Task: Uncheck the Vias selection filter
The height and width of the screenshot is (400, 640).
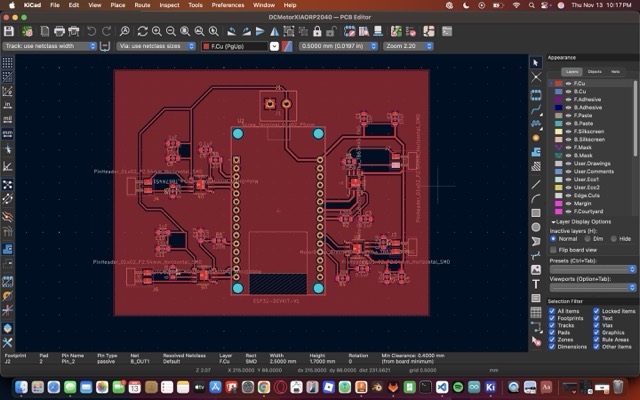Action: 596,325
